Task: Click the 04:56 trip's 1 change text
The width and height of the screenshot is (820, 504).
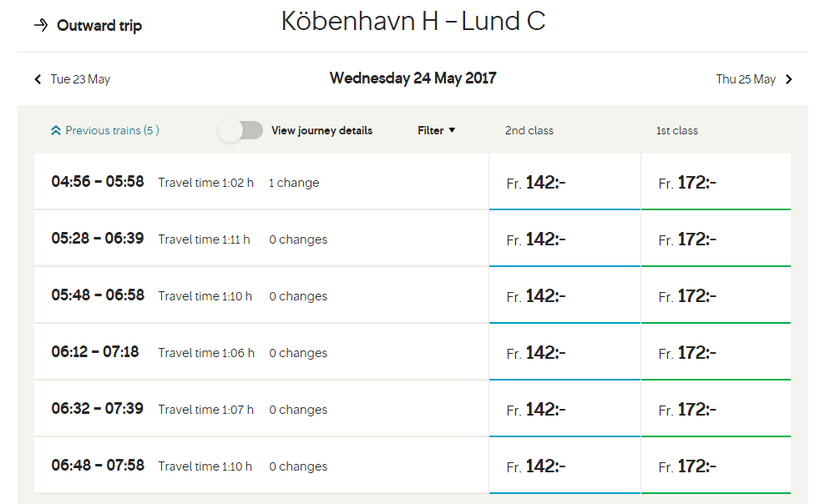Action: pyautogui.click(x=294, y=183)
